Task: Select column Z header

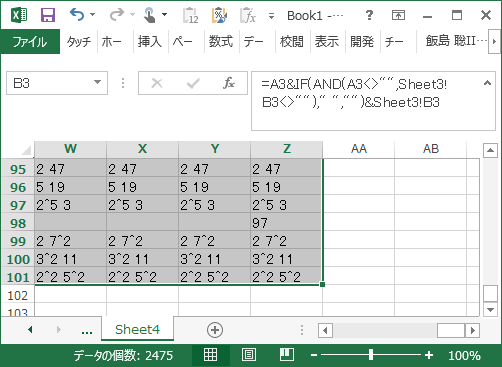Action: (286, 149)
